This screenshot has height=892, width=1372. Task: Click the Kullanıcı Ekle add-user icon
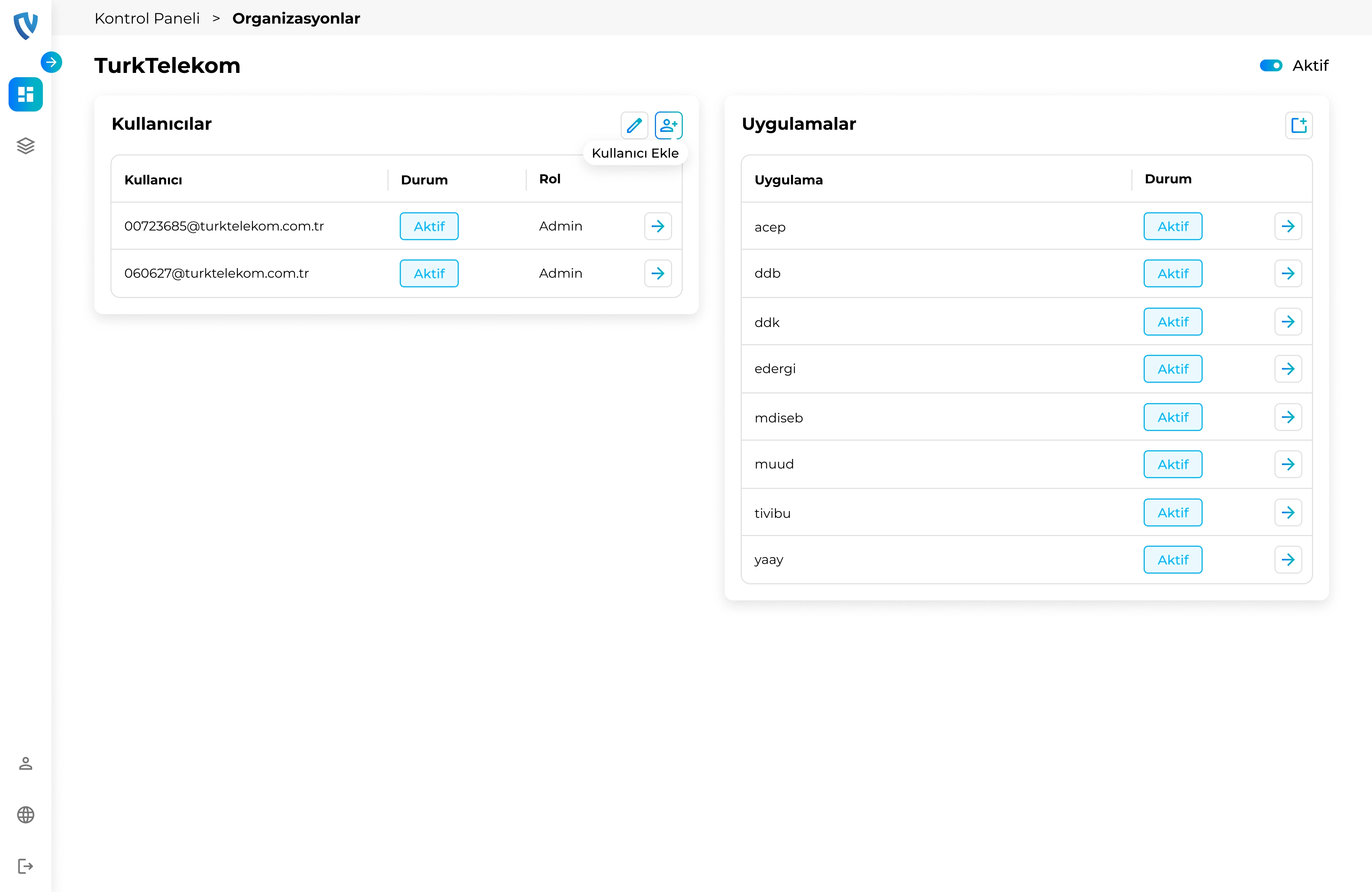point(669,125)
